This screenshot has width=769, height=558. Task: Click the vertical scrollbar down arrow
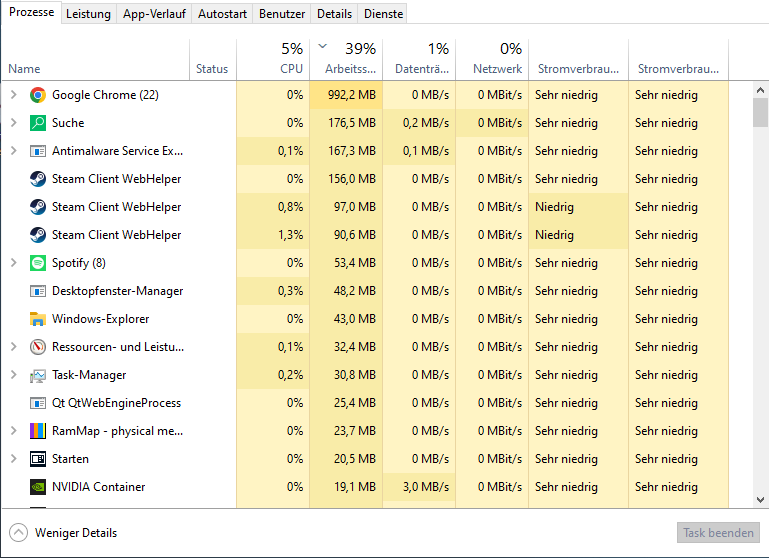click(x=761, y=499)
